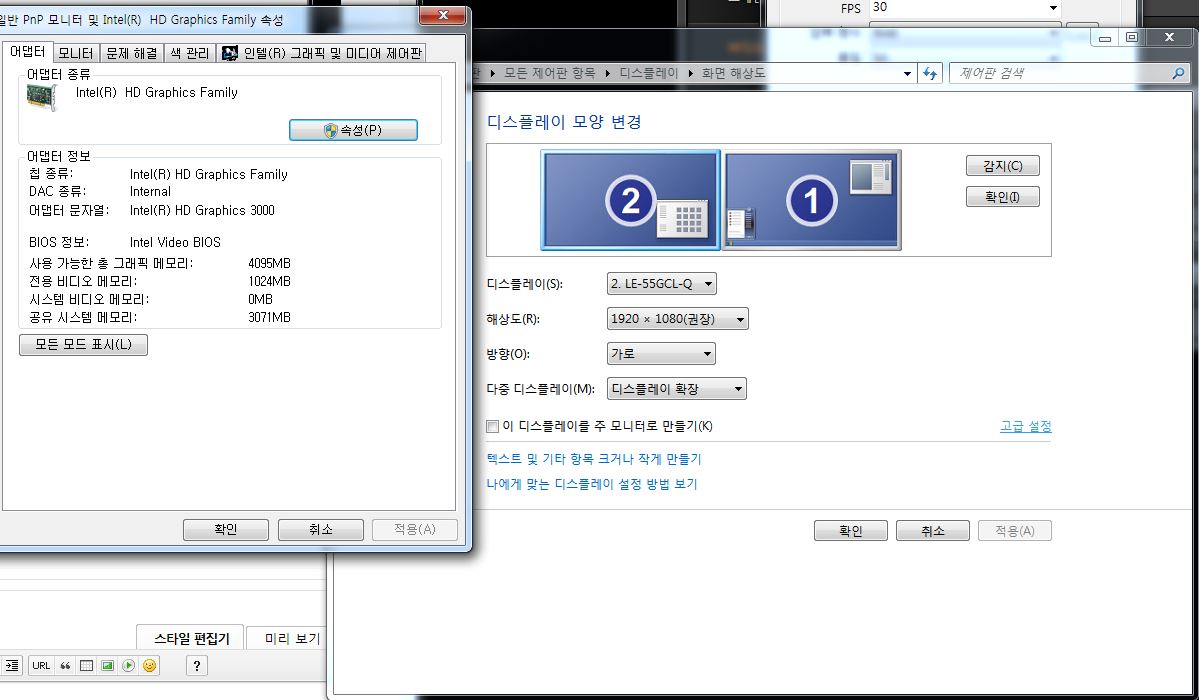This screenshot has width=1199, height=700.
Task: Click the magnifier icon in 제어판 검색
Action: click(1178, 73)
